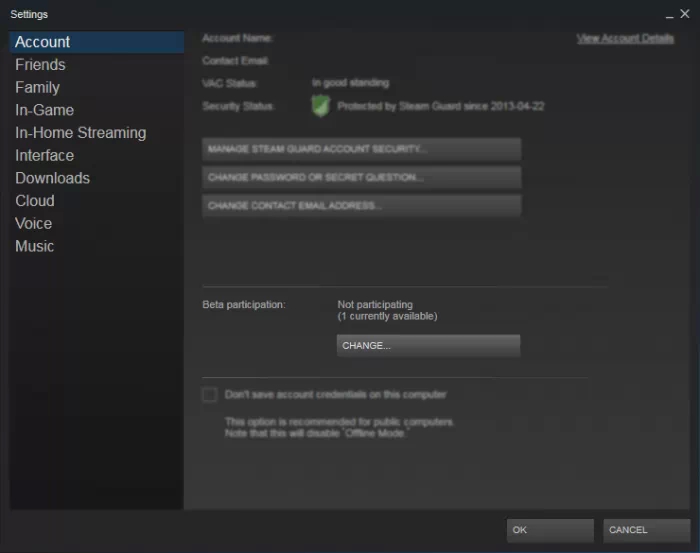Close the Settings window
The width and height of the screenshot is (700, 553).
pos(684,14)
